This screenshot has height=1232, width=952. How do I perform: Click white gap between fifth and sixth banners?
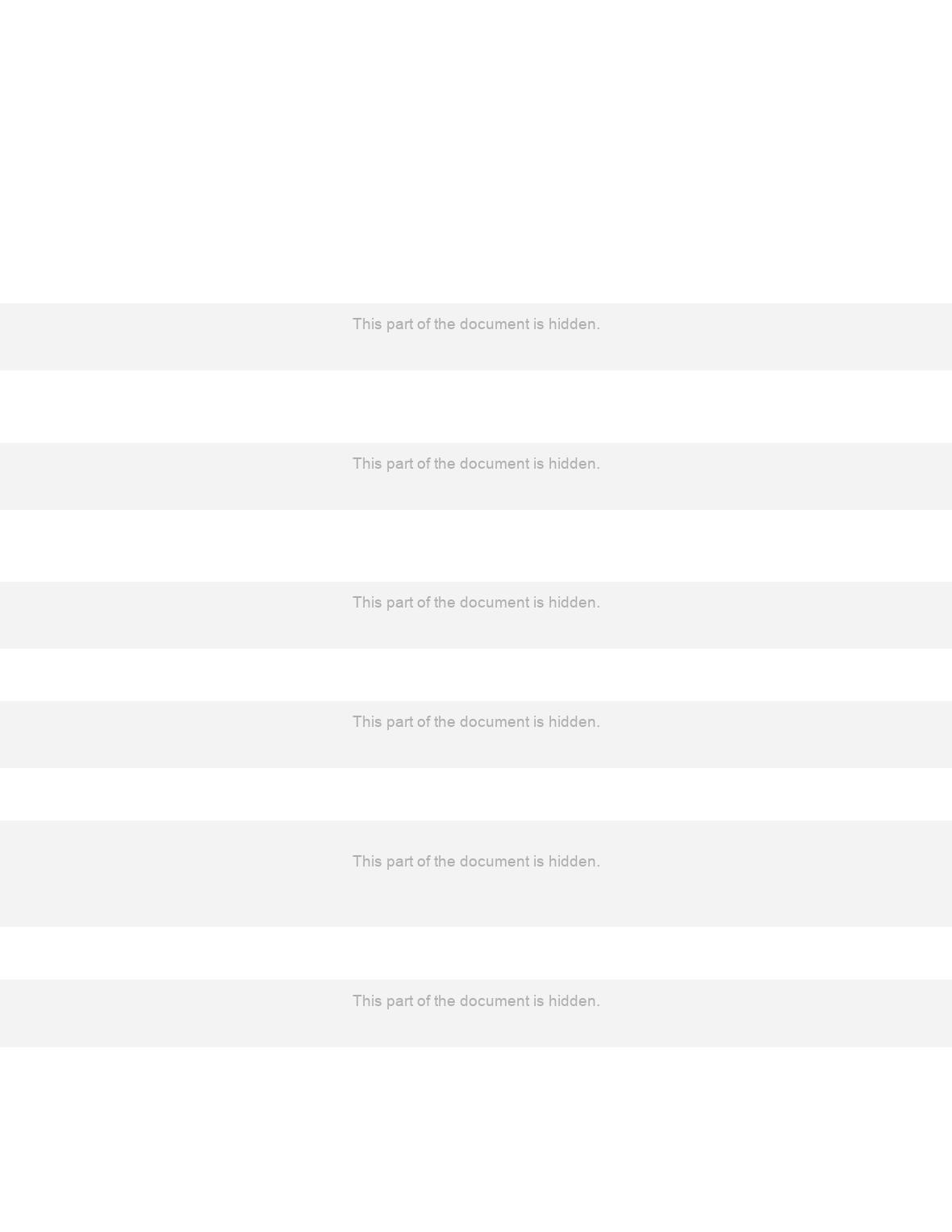point(476,953)
